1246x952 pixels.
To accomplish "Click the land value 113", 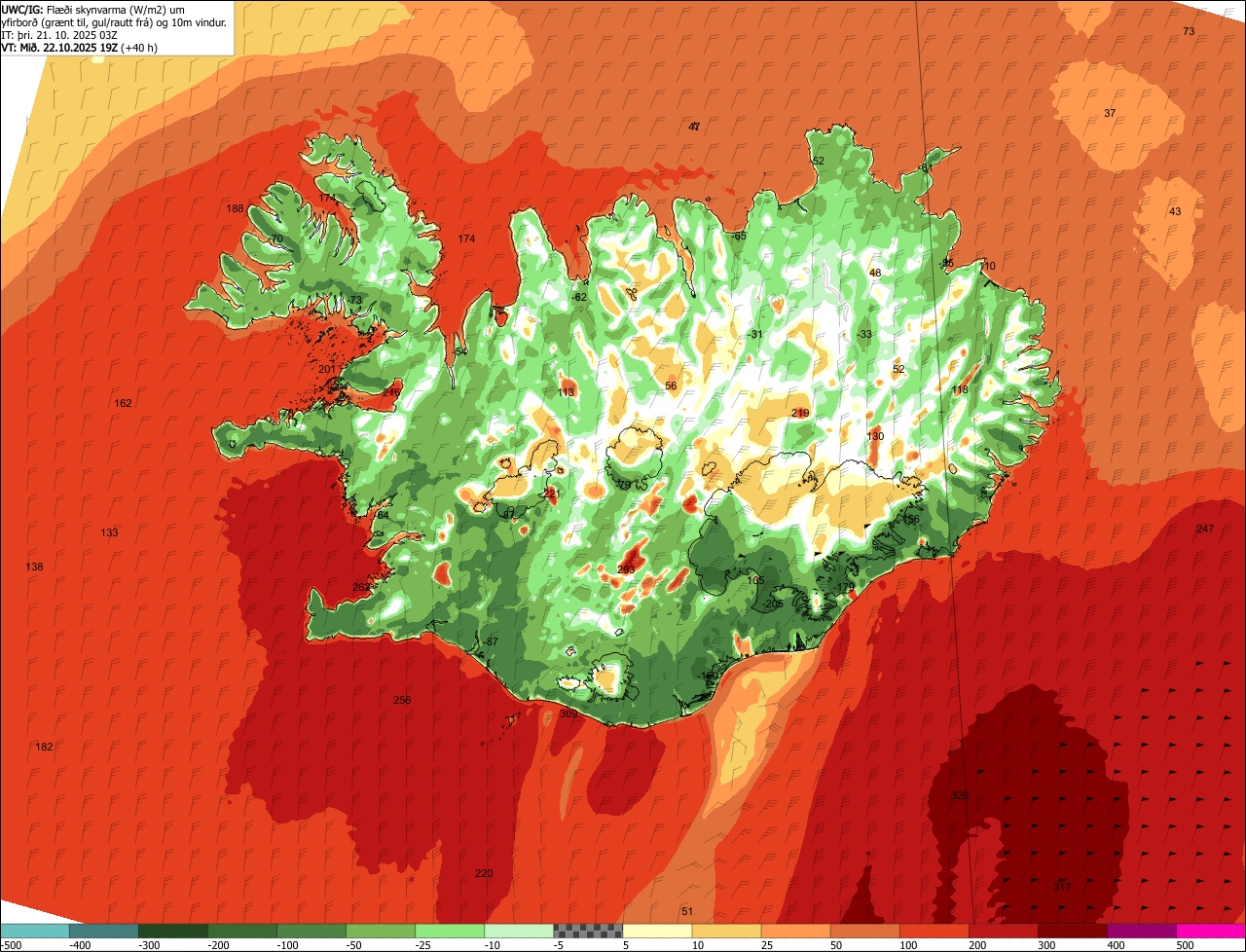I will click(567, 392).
